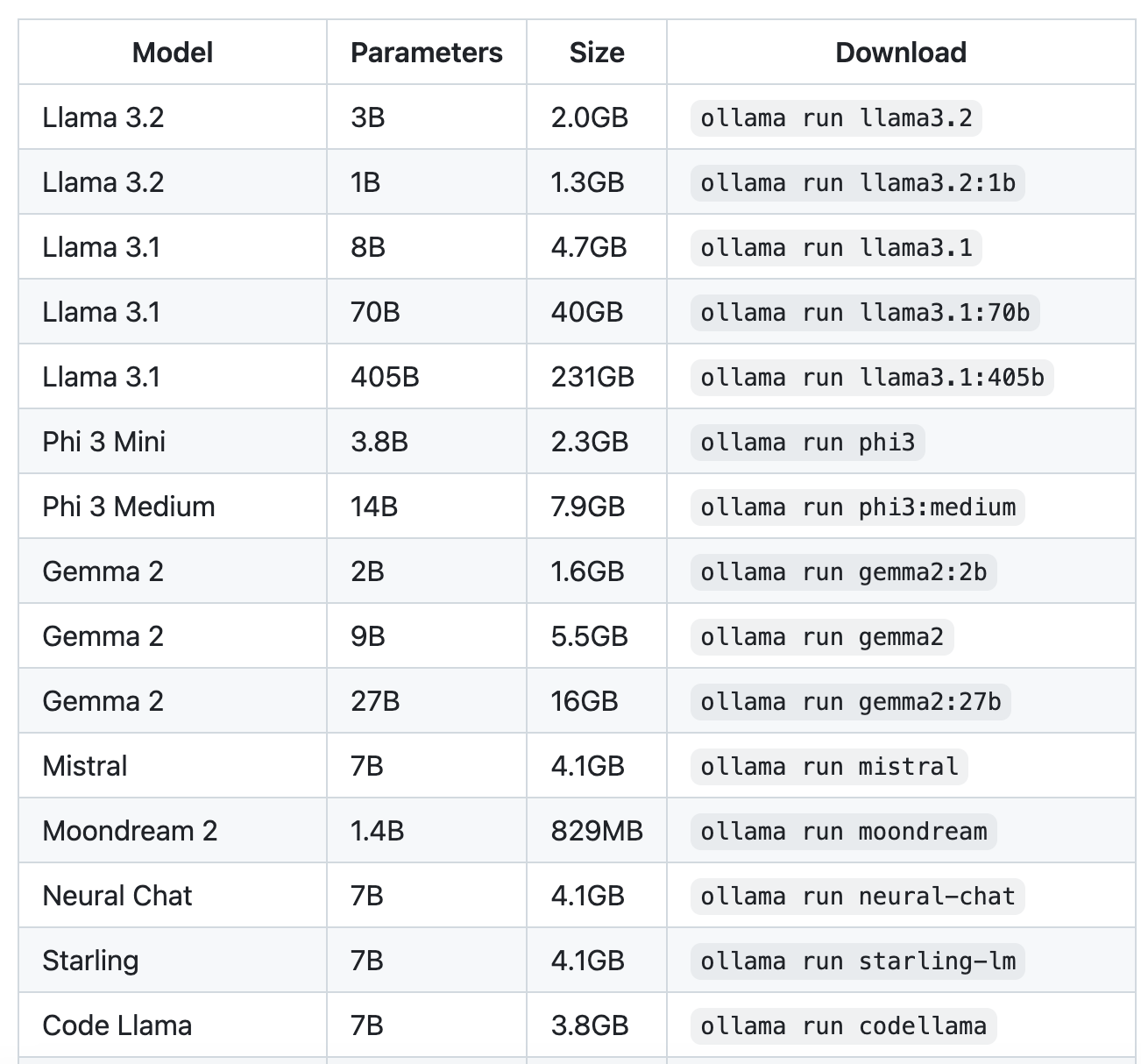Click the Model column header
Image resolution: width=1141 pixels, height=1064 pixels.
point(173,53)
